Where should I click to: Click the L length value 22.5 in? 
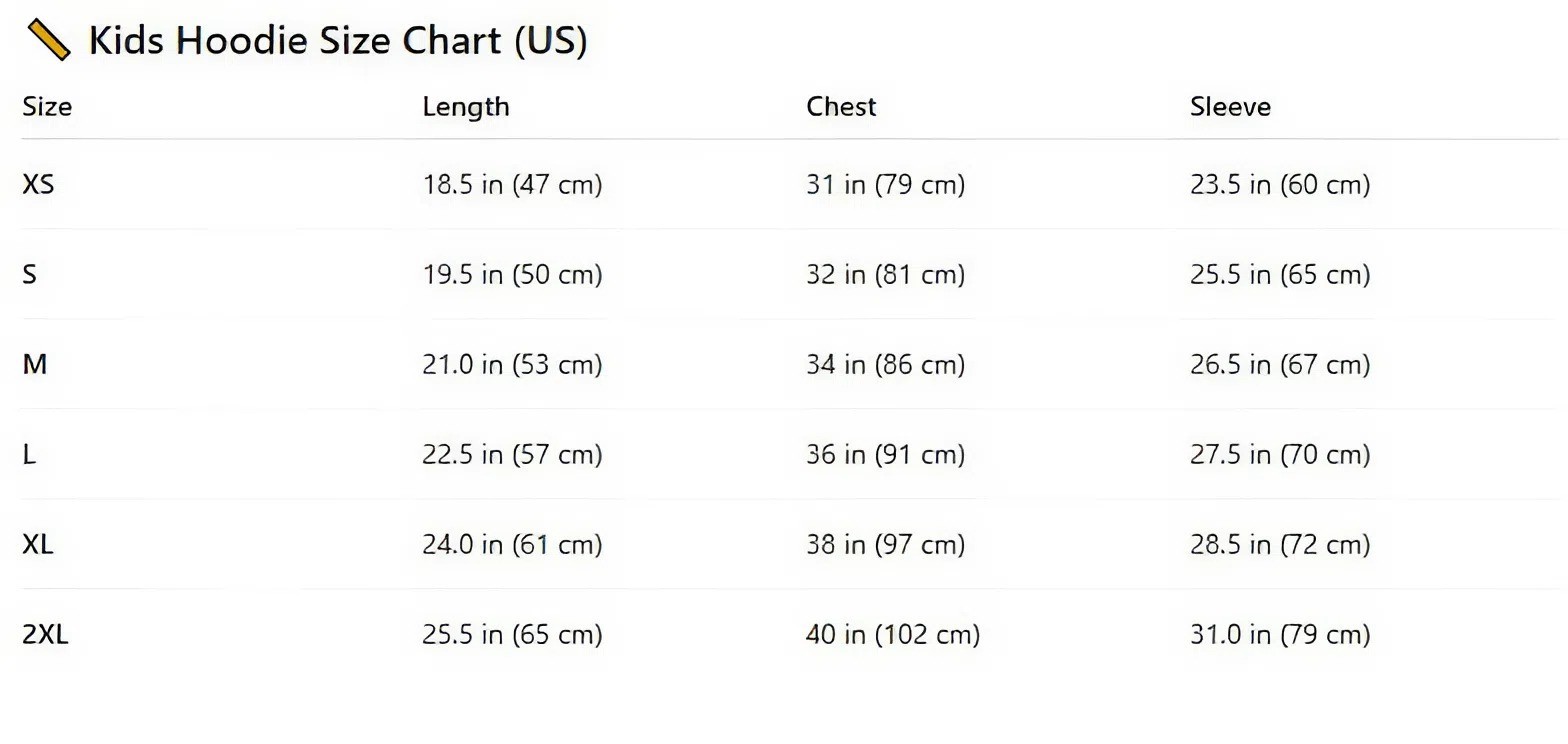512,455
